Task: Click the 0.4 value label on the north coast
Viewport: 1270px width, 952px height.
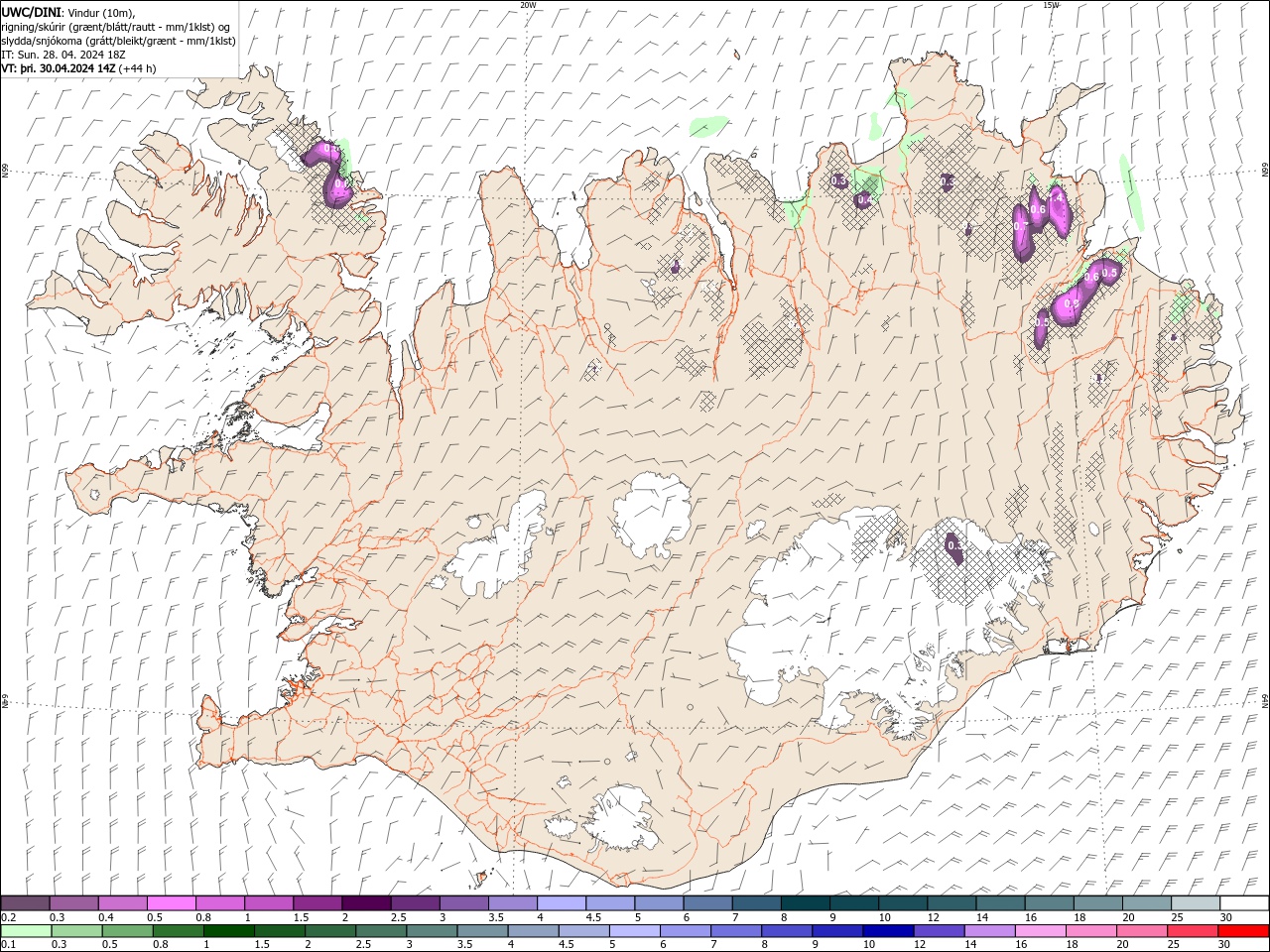Action: 864,200
